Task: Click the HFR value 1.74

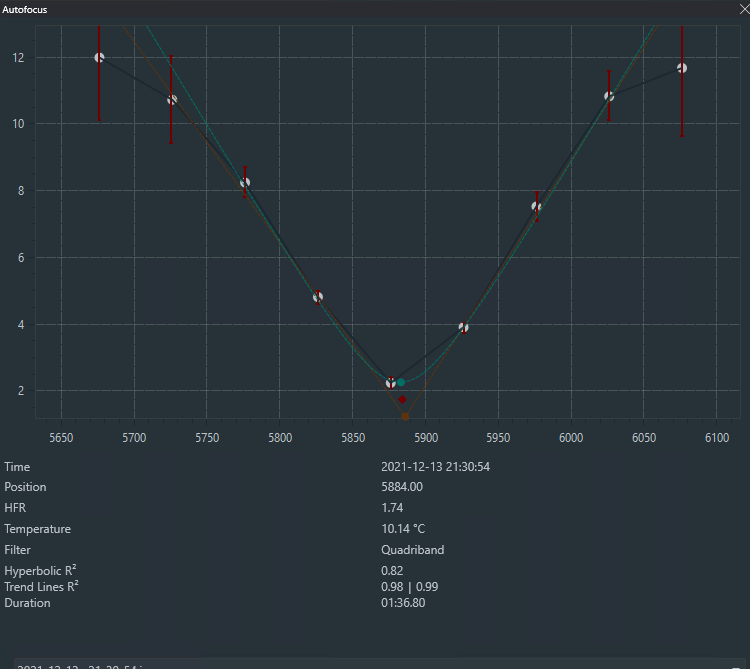Action: [392, 508]
